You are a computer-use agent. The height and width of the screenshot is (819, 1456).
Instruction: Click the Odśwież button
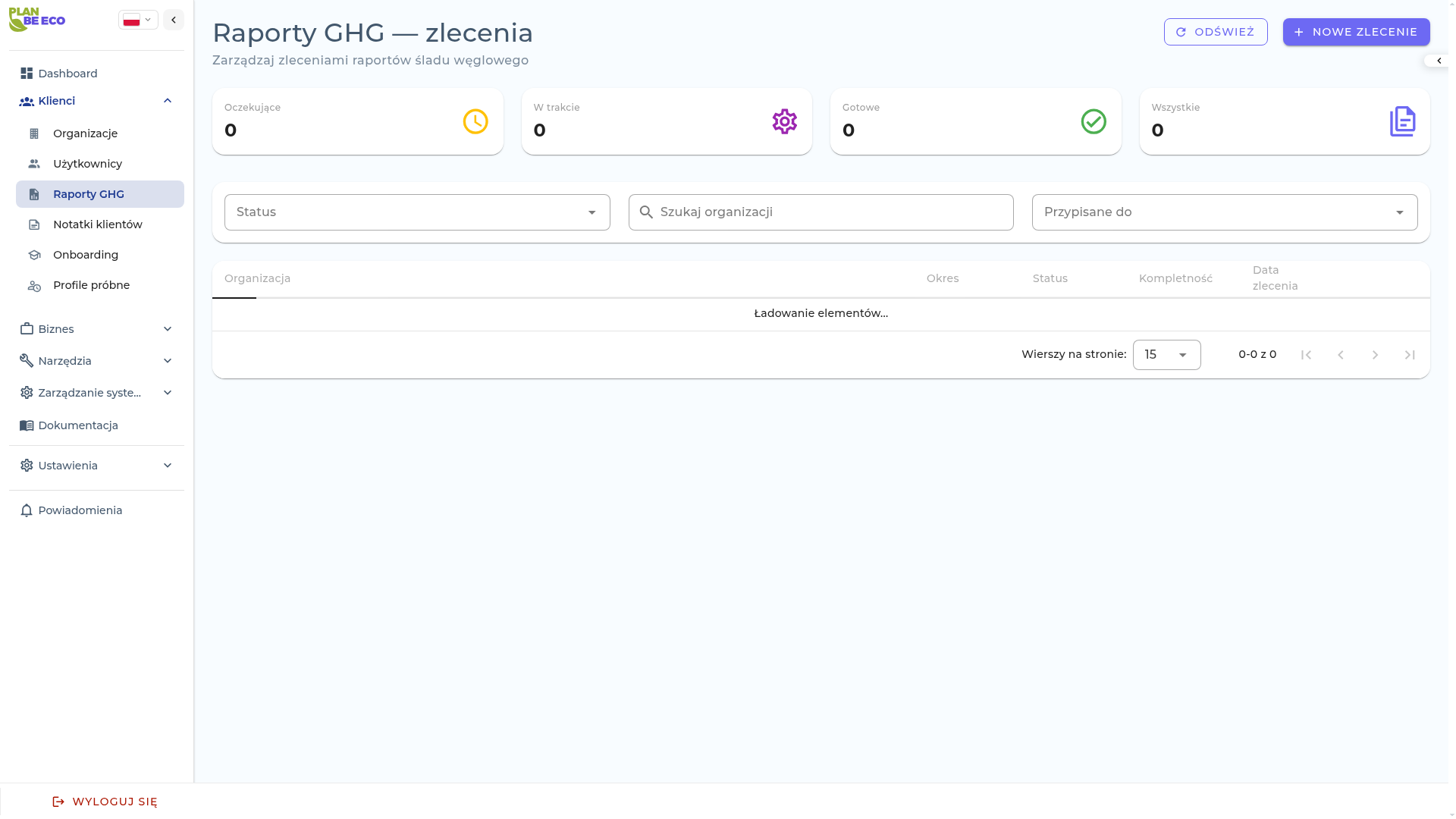(1215, 32)
